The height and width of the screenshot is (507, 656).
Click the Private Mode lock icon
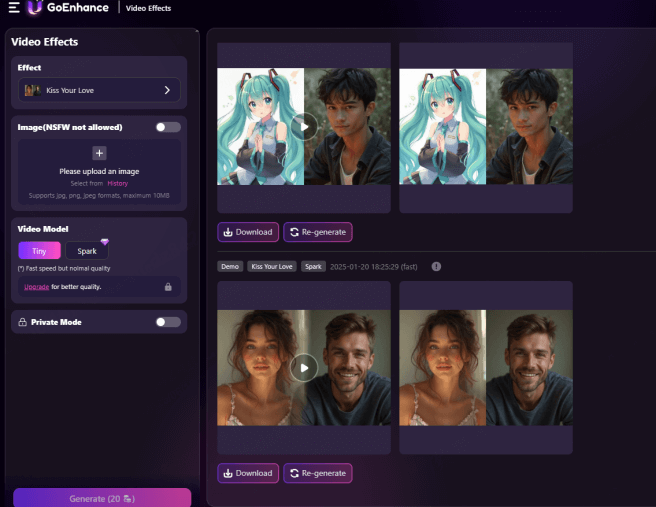(x=23, y=322)
